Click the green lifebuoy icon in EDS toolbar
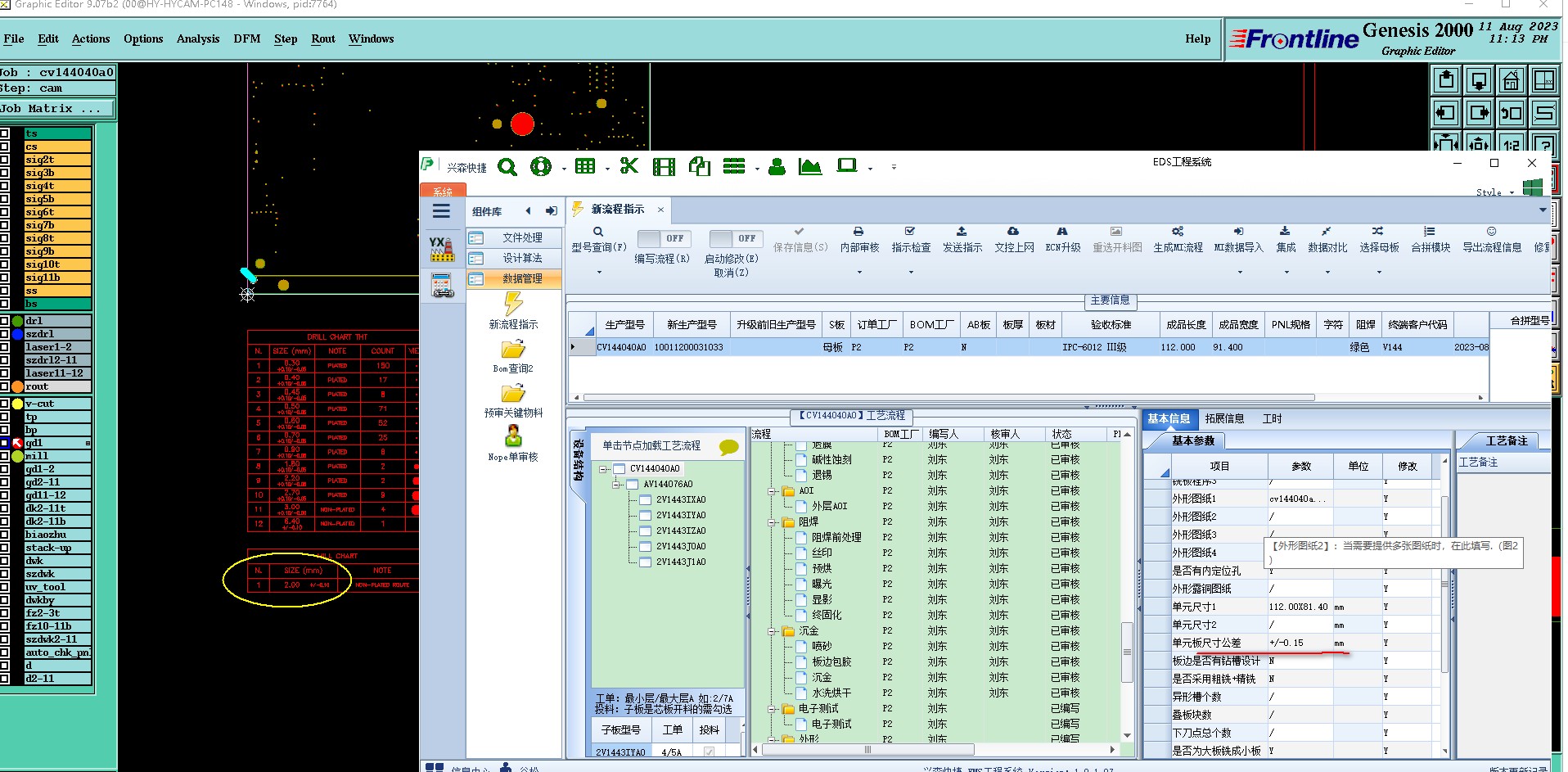This screenshot has height=772, width=1568. (541, 167)
